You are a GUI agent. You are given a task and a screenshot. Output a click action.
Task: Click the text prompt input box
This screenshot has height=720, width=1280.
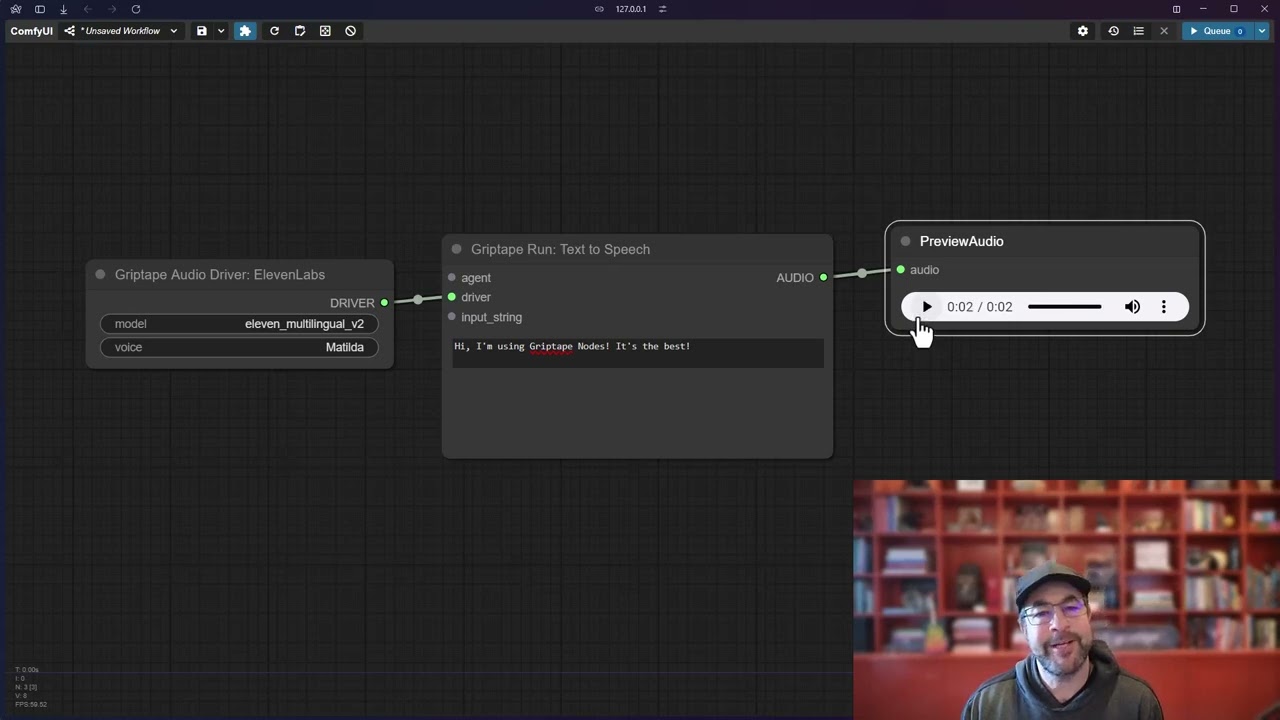(638, 353)
